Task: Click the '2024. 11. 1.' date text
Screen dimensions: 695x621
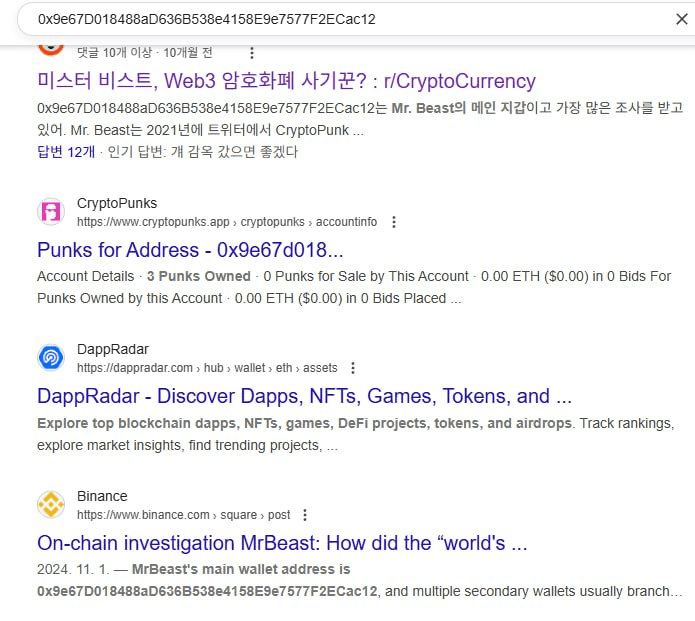Action: pyautogui.click(x=73, y=569)
